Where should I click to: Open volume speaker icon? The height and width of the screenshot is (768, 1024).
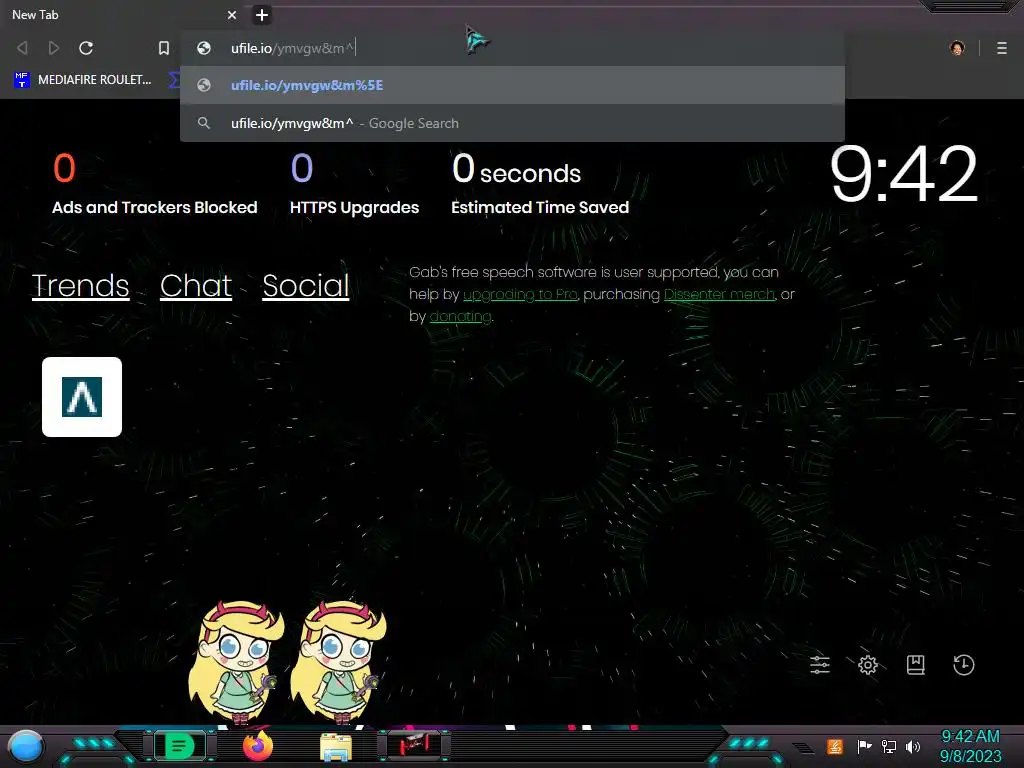click(913, 746)
